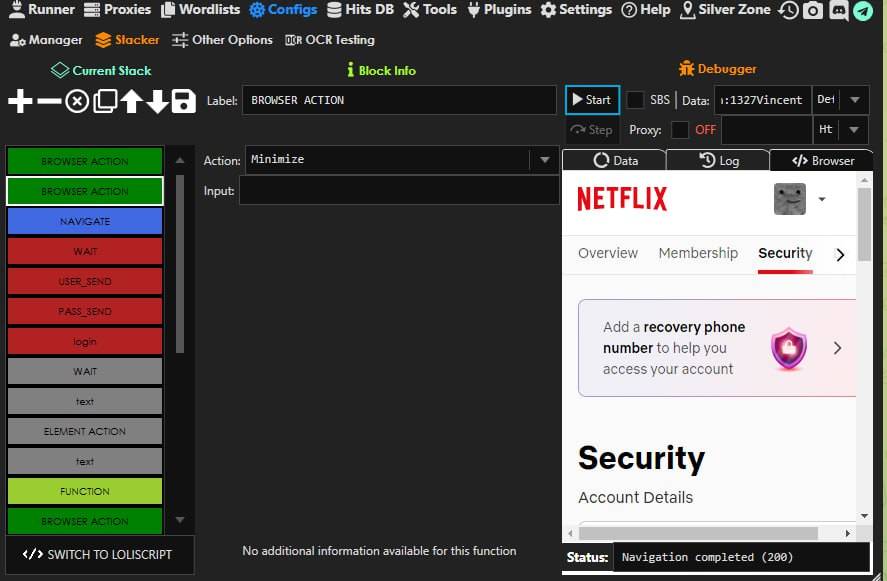Image resolution: width=887 pixels, height=581 pixels.
Task: Click the circled X disable block icon
Action: coord(76,101)
